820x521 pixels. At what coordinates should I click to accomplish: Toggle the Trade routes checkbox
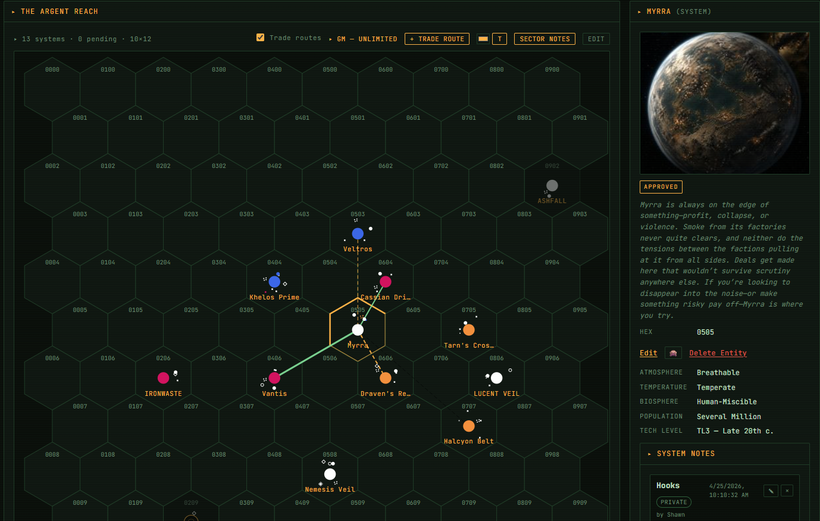[260, 37]
